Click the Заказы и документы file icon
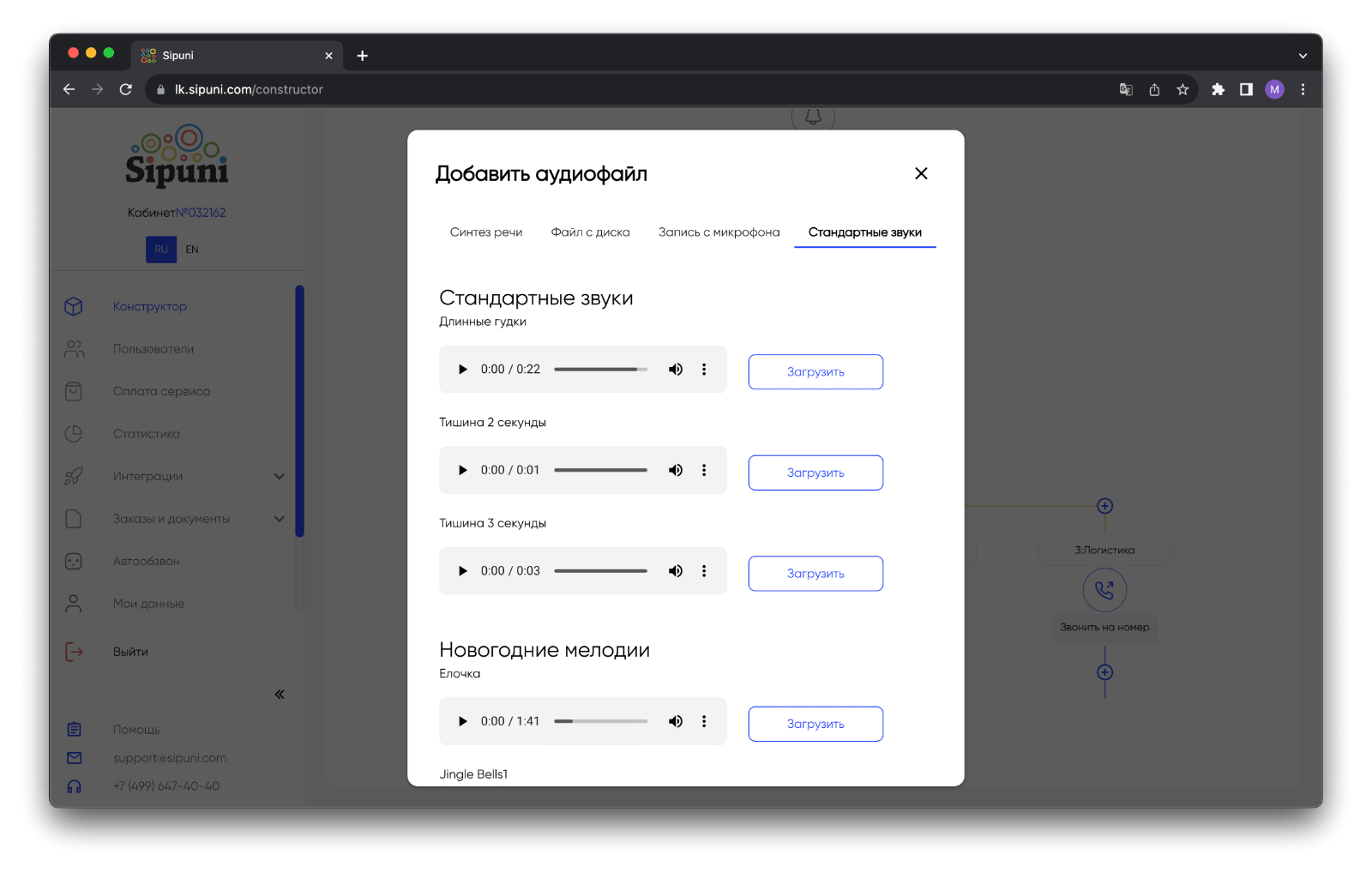This screenshot has width=1372, height=873. coord(74,519)
